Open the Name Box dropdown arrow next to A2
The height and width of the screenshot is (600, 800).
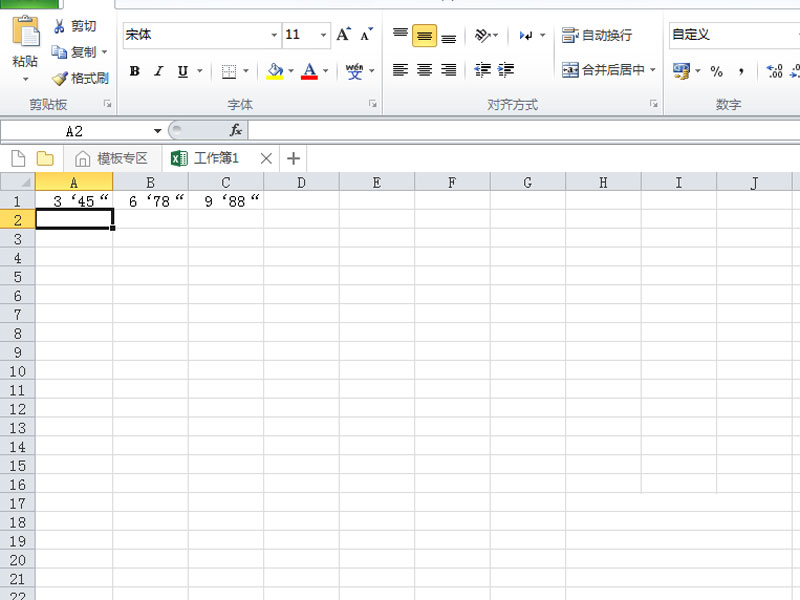(157, 131)
